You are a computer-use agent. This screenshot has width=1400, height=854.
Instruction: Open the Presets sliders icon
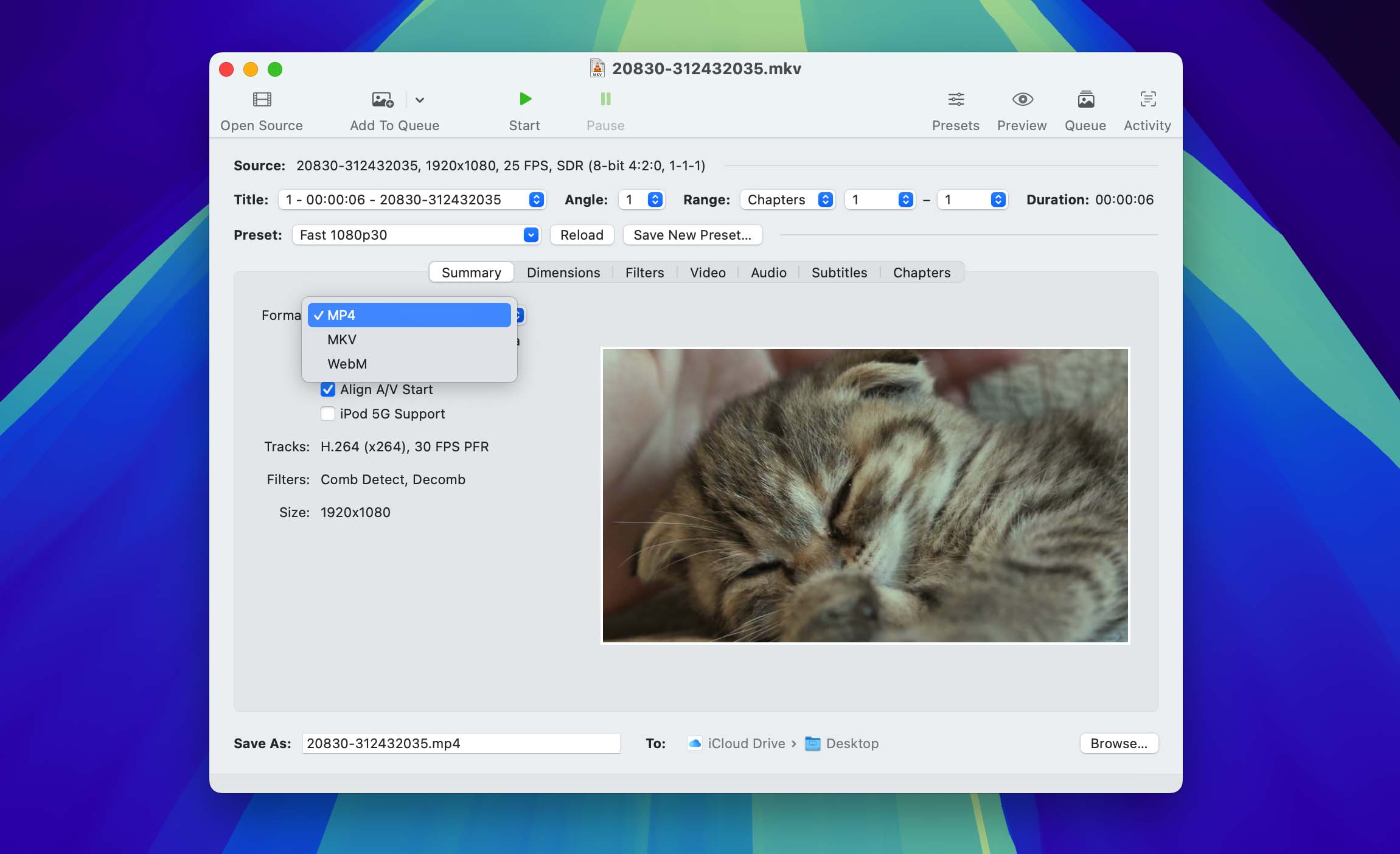coord(955,99)
